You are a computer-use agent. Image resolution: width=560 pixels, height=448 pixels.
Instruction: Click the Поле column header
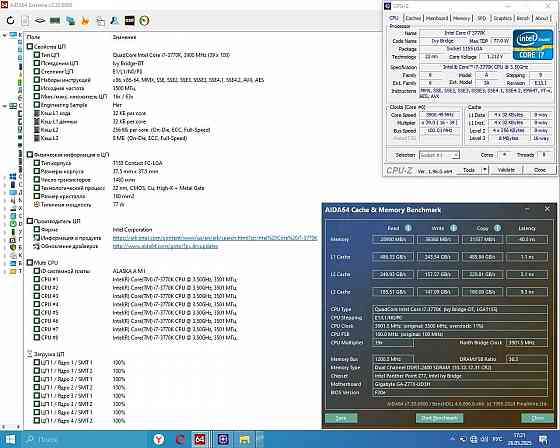click(x=33, y=37)
